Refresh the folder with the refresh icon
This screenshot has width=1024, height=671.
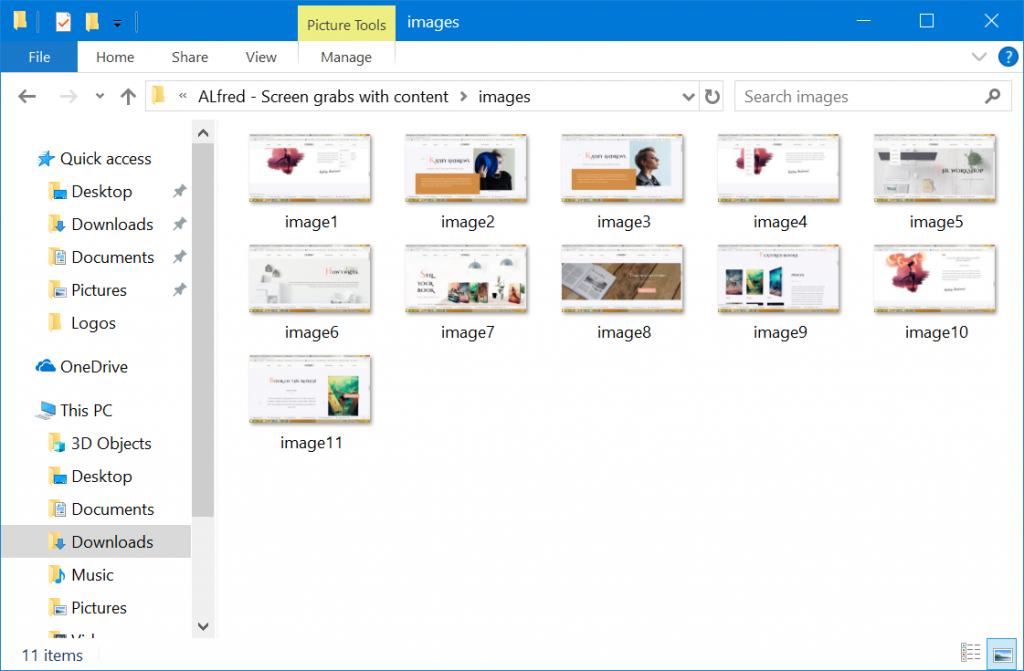[x=710, y=95]
